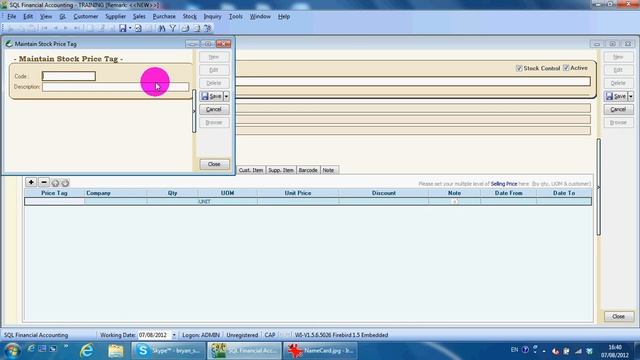Open the File menu
The height and width of the screenshot is (360, 640).
[x=11, y=16]
